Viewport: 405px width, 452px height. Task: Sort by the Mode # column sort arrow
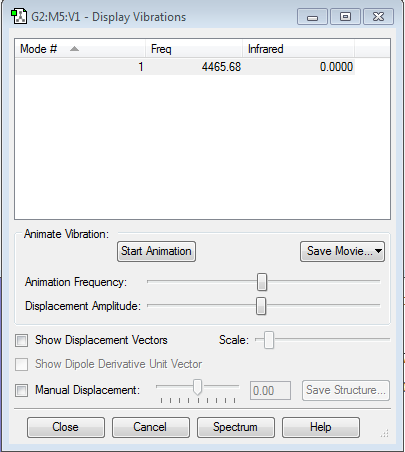(x=74, y=49)
